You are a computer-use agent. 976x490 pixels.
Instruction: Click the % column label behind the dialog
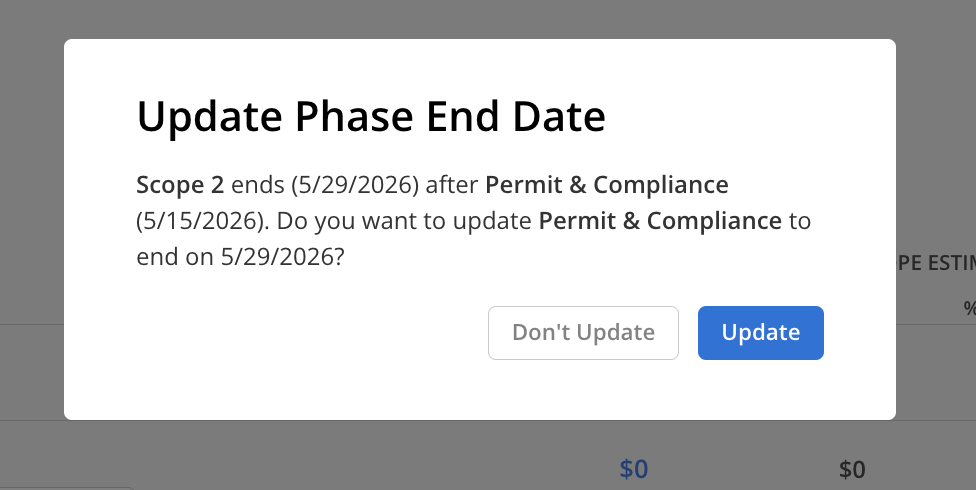[x=968, y=308]
